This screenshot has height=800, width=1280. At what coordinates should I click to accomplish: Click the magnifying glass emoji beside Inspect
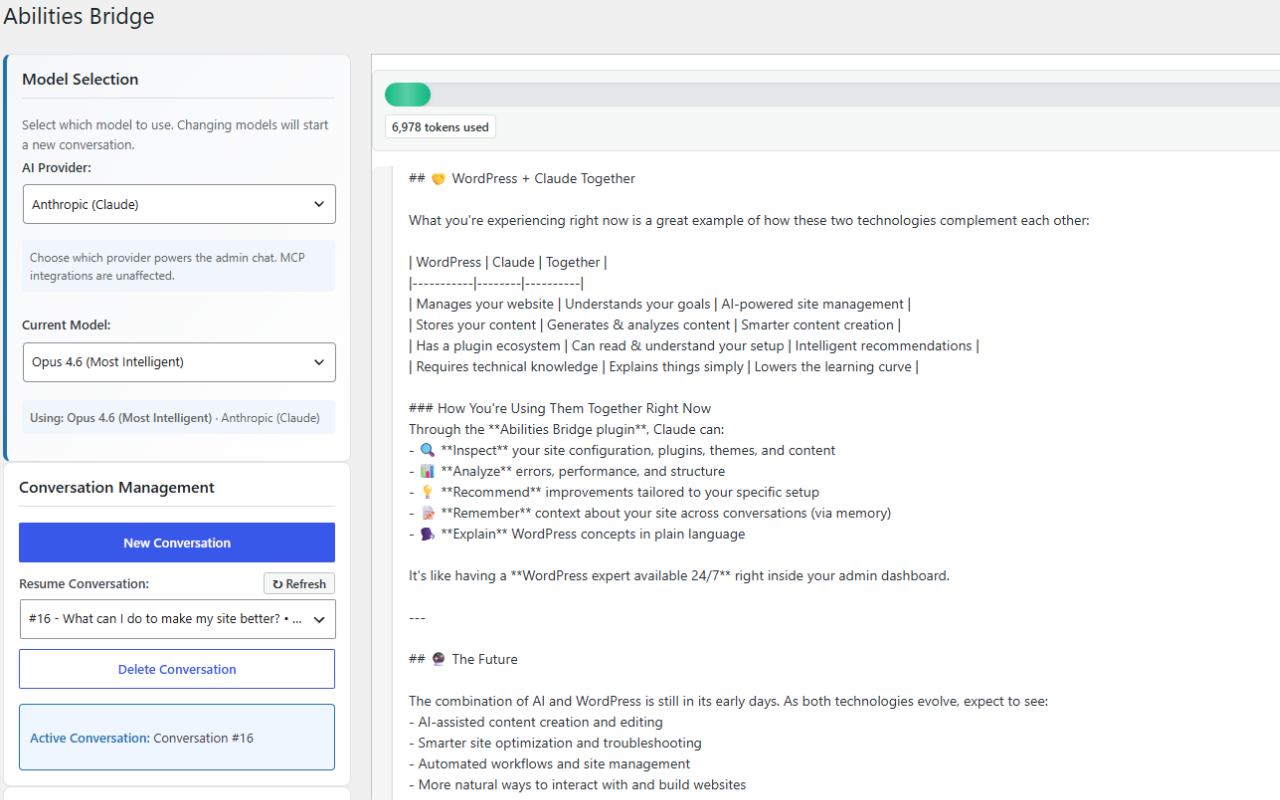427,451
